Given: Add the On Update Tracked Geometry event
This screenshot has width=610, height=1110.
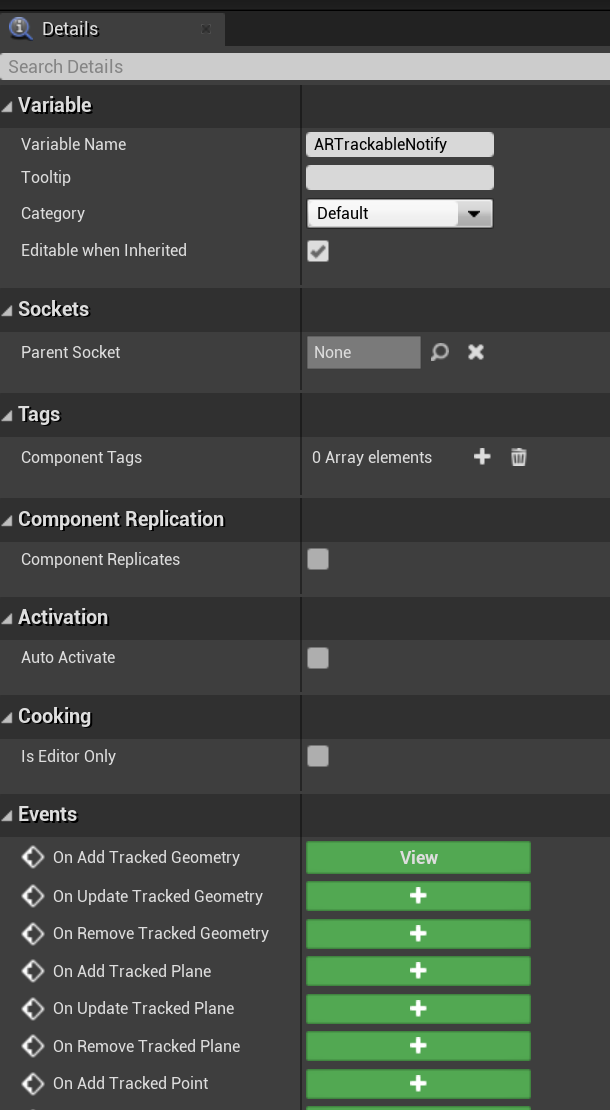Looking at the screenshot, I should point(418,896).
